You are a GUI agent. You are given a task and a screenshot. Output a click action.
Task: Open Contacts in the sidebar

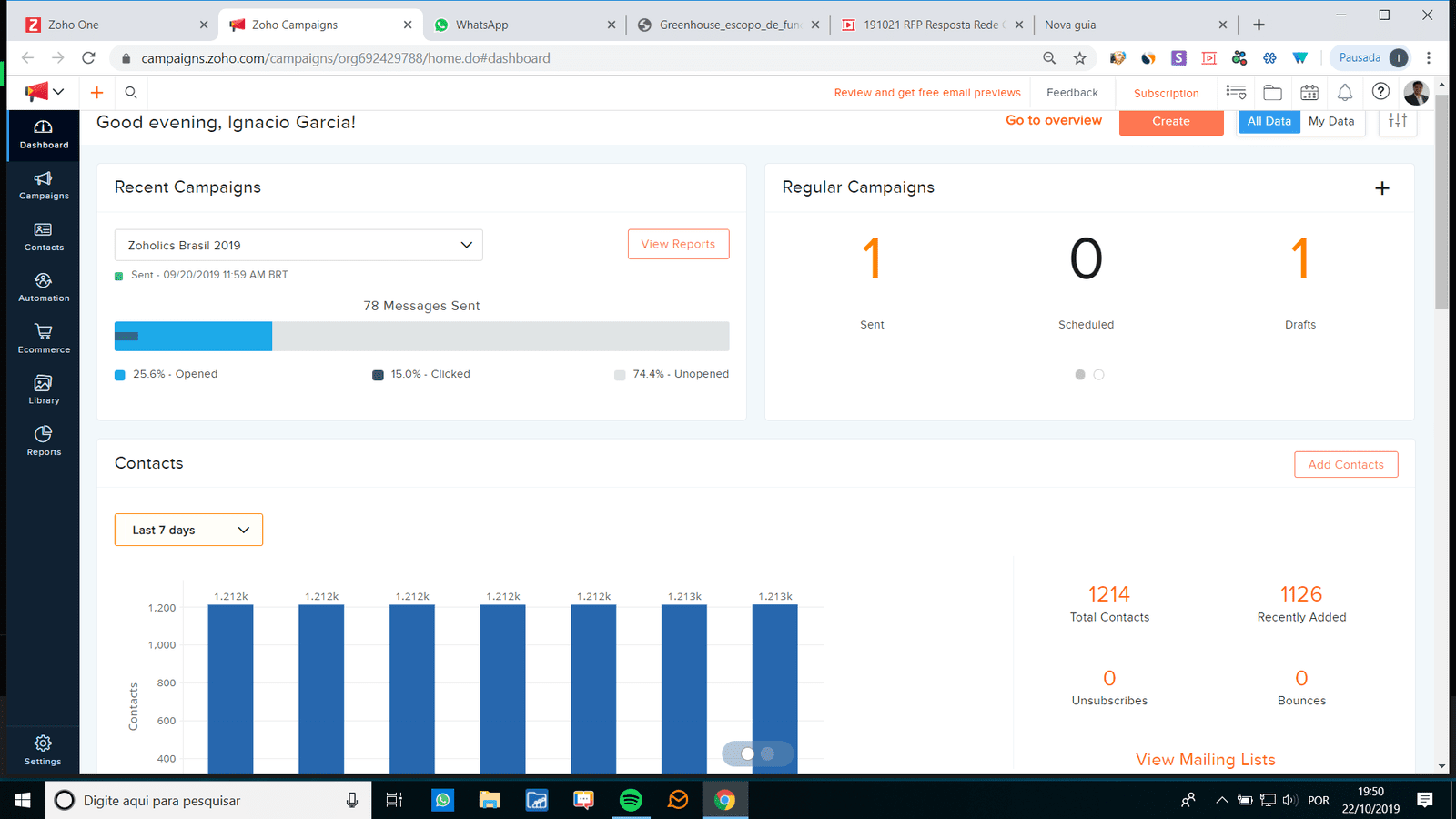tap(44, 237)
